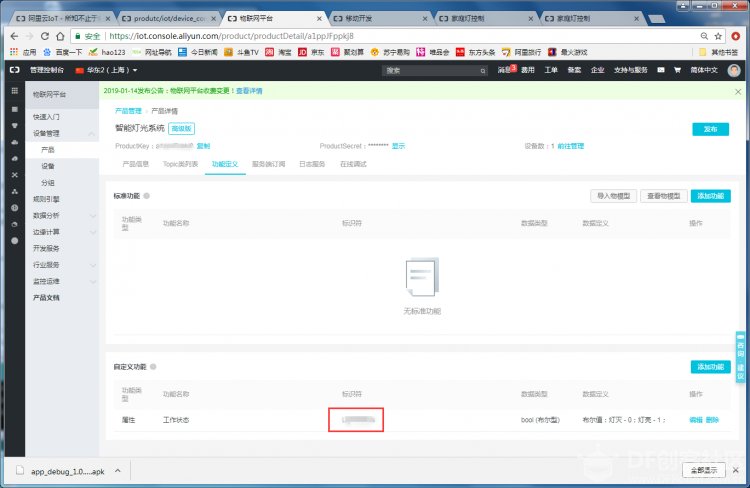Viewport: 750px width, 488px height.
Task: Select 设备 in the sidebar
Action: 48,166
